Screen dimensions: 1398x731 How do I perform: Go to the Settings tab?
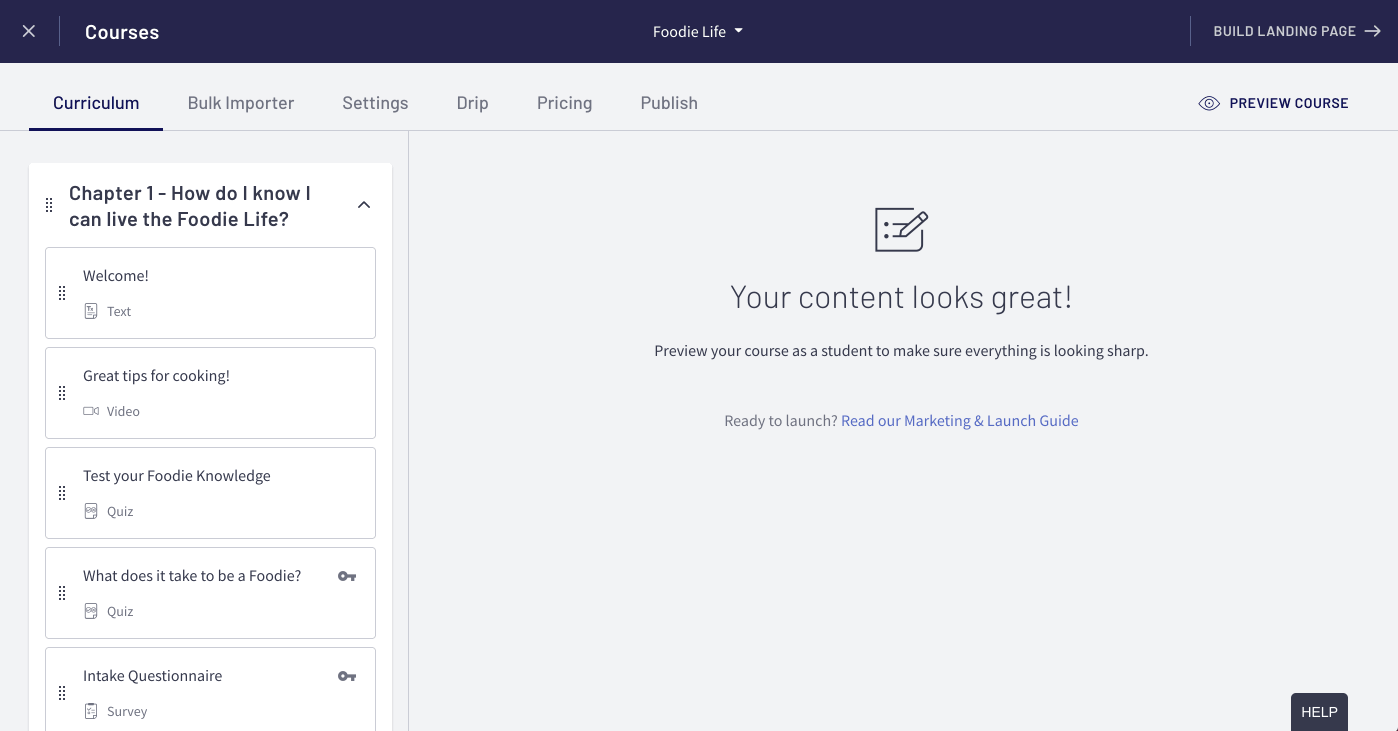pos(375,103)
